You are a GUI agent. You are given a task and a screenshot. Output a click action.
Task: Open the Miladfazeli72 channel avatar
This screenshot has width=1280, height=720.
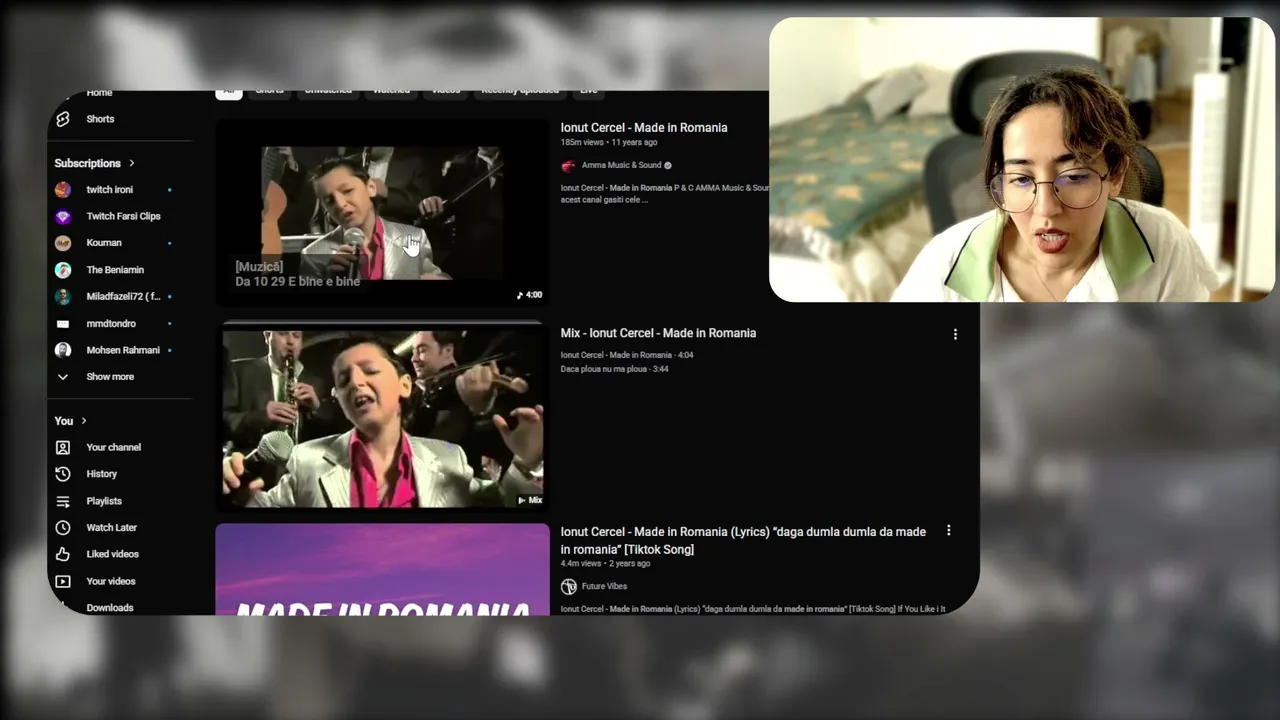click(x=63, y=297)
